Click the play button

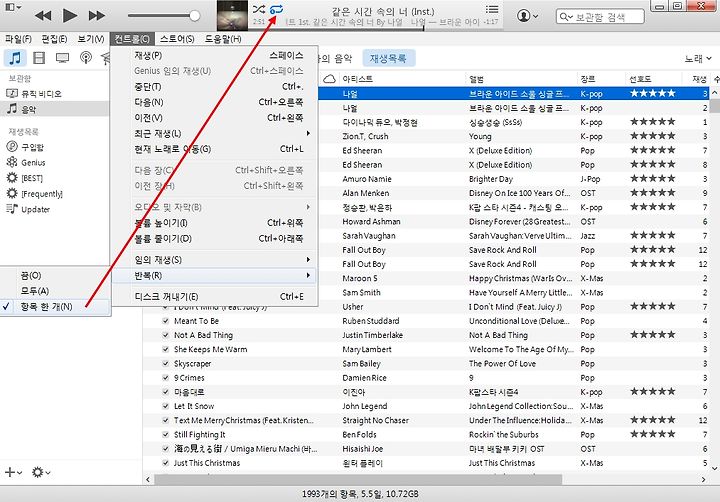click(x=70, y=16)
